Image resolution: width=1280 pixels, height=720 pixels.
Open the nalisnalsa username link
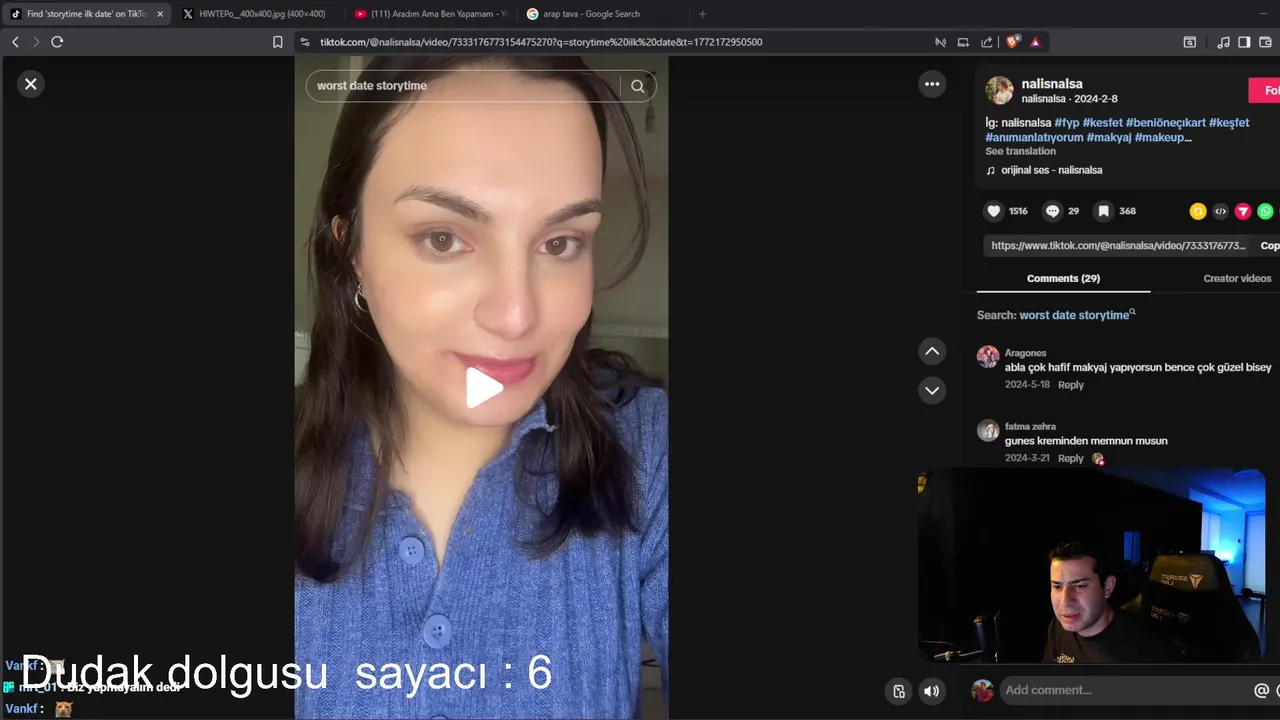coord(1051,84)
